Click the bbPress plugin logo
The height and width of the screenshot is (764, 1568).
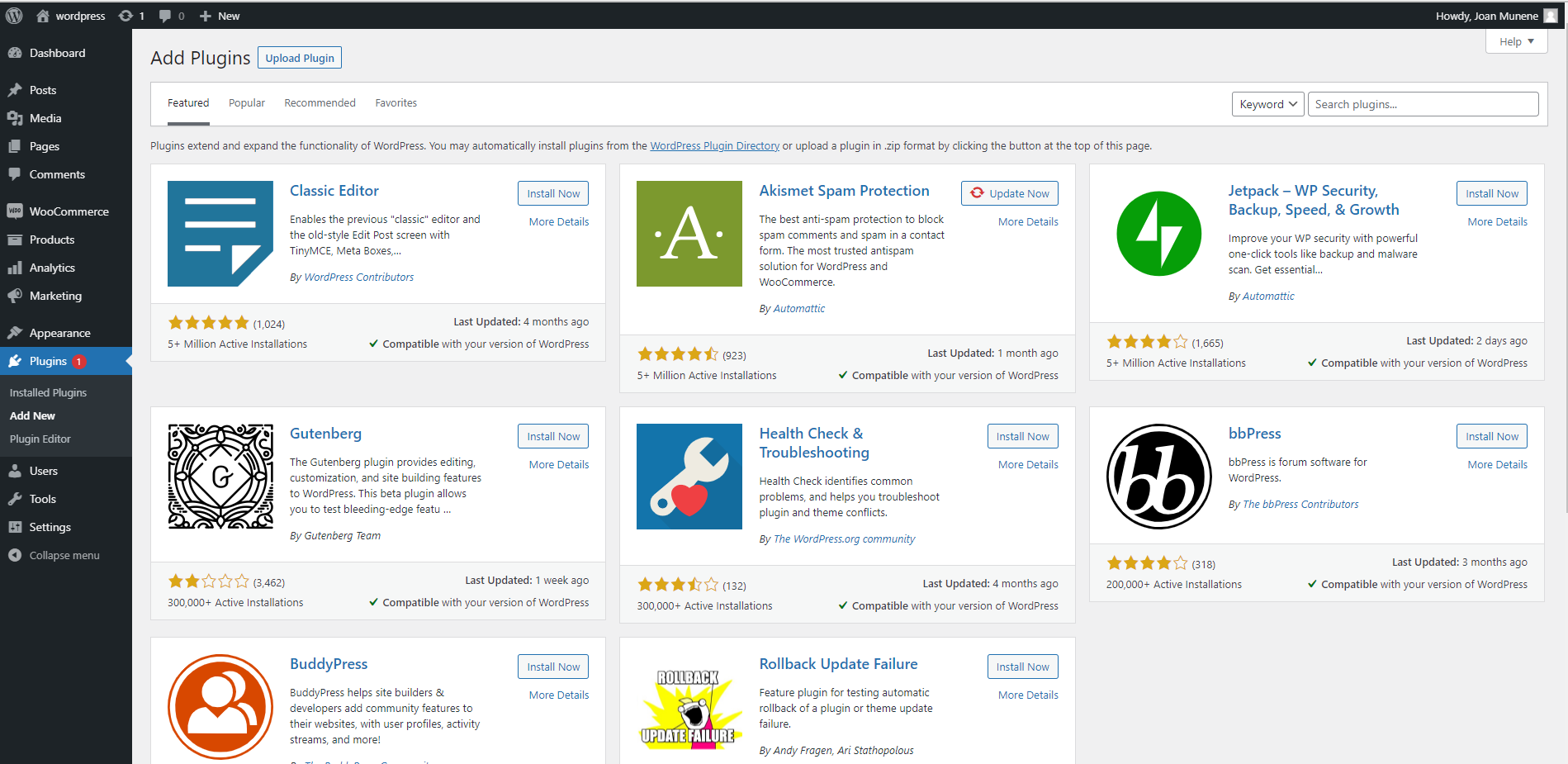(1159, 477)
